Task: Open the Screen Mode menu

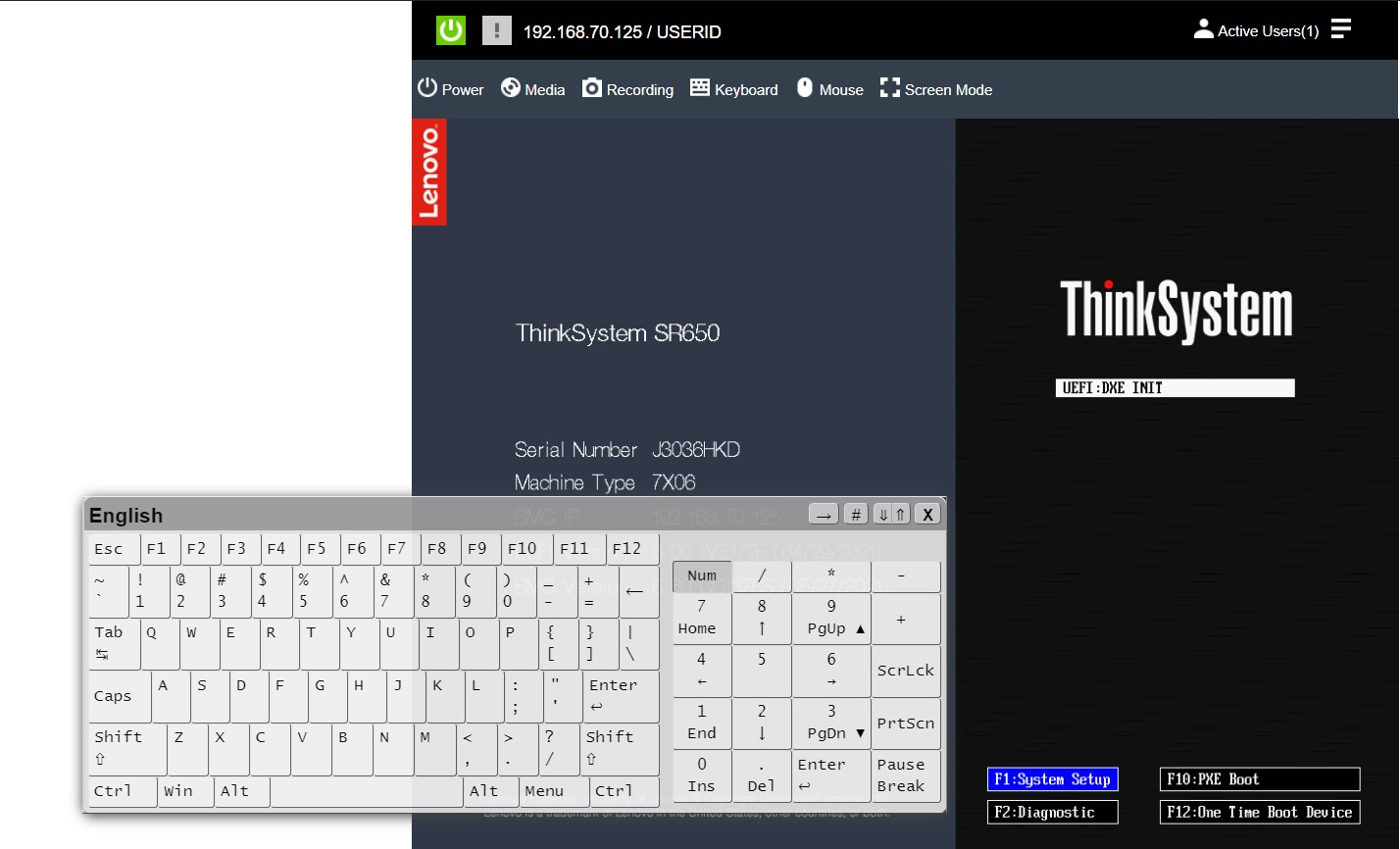Action: (x=936, y=89)
